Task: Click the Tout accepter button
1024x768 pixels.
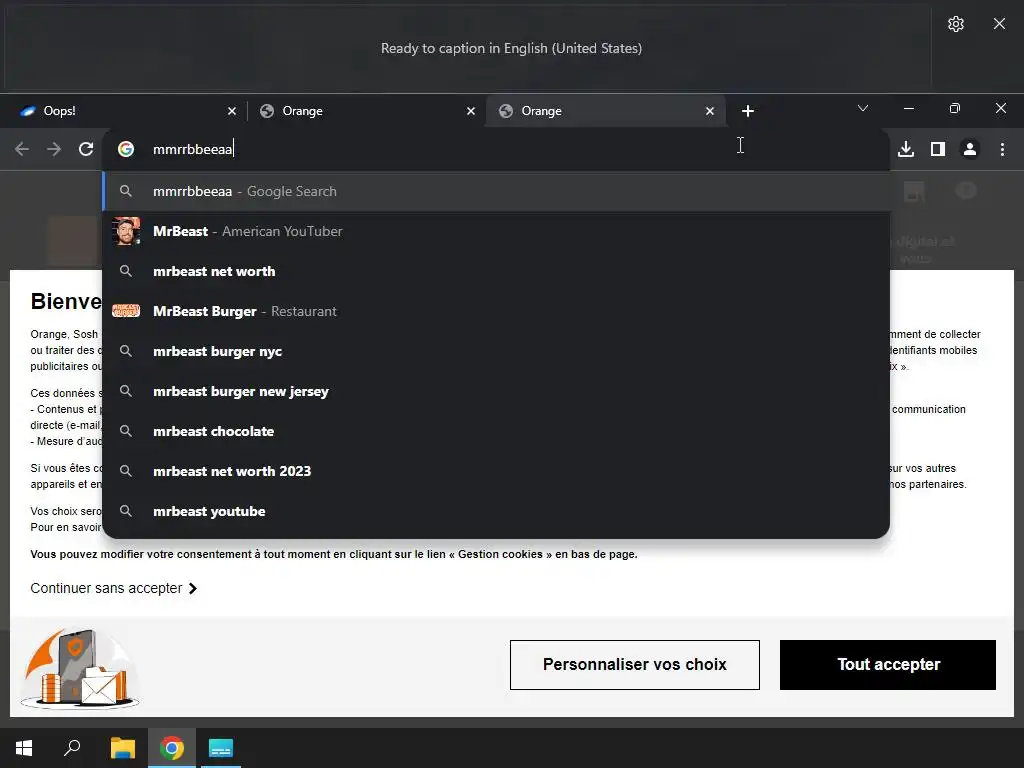Action: click(x=888, y=665)
